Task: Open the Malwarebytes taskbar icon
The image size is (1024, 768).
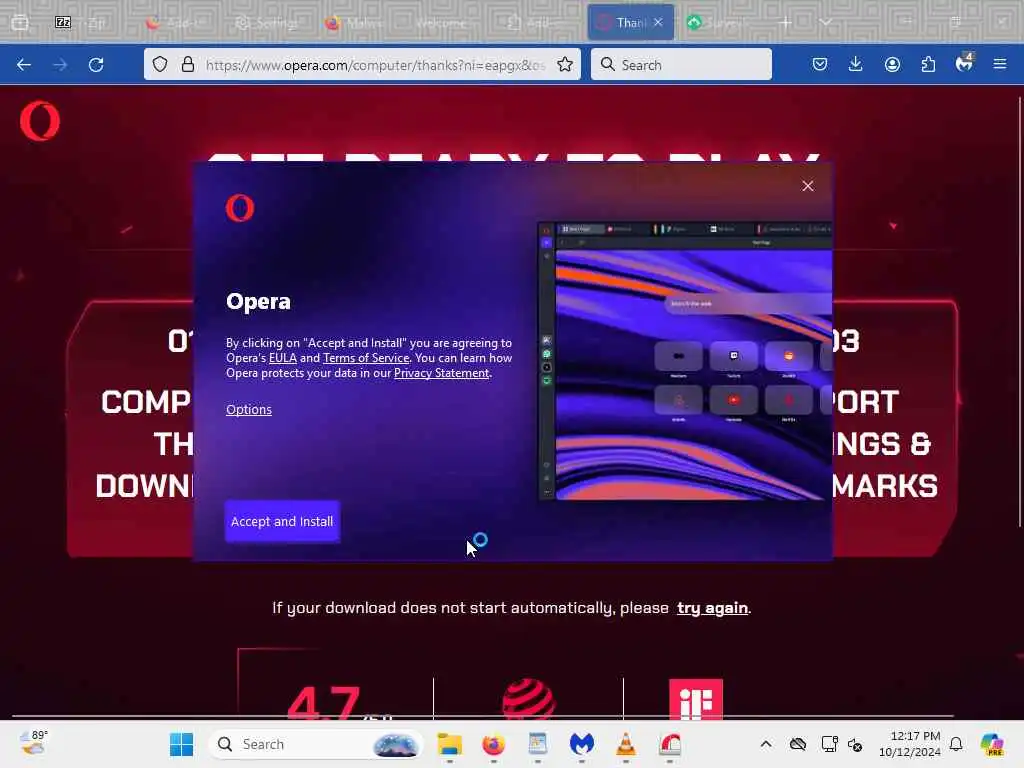Action: click(x=581, y=744)
